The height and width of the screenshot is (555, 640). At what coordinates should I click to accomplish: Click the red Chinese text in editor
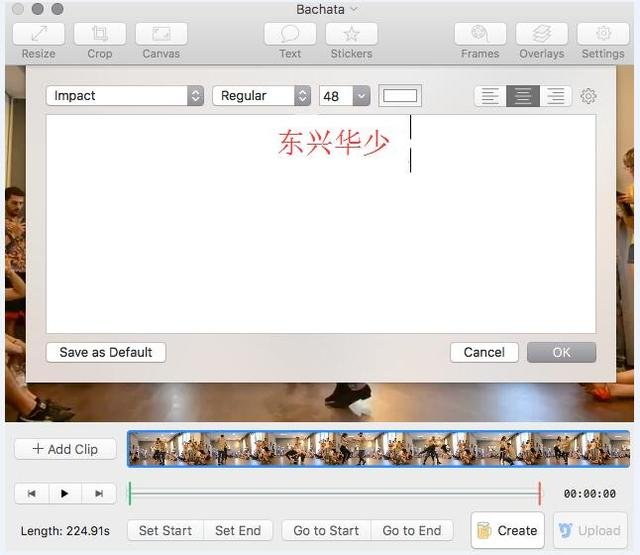point(333,142)
